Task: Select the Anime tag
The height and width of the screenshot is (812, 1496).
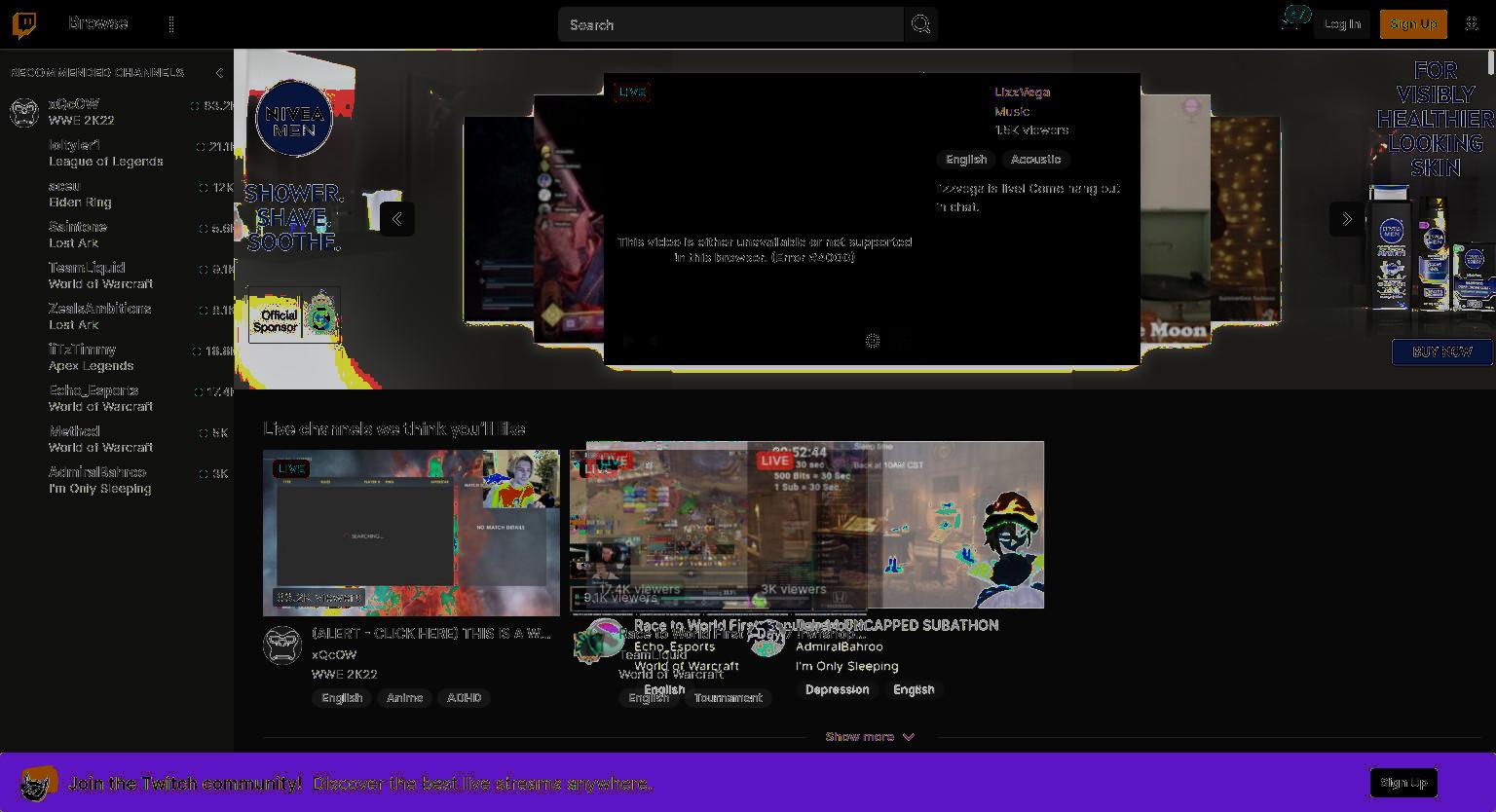Action: tap(404, 698)
